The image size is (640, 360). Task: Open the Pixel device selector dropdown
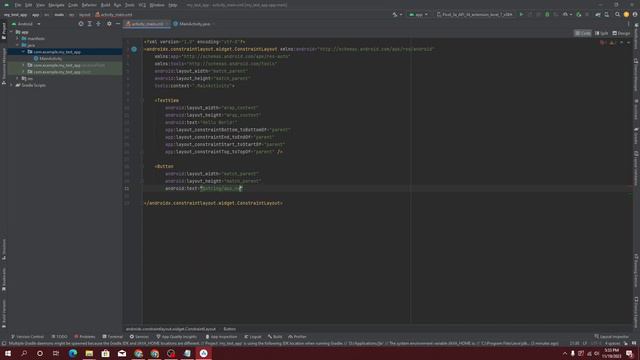coord(475,15)
